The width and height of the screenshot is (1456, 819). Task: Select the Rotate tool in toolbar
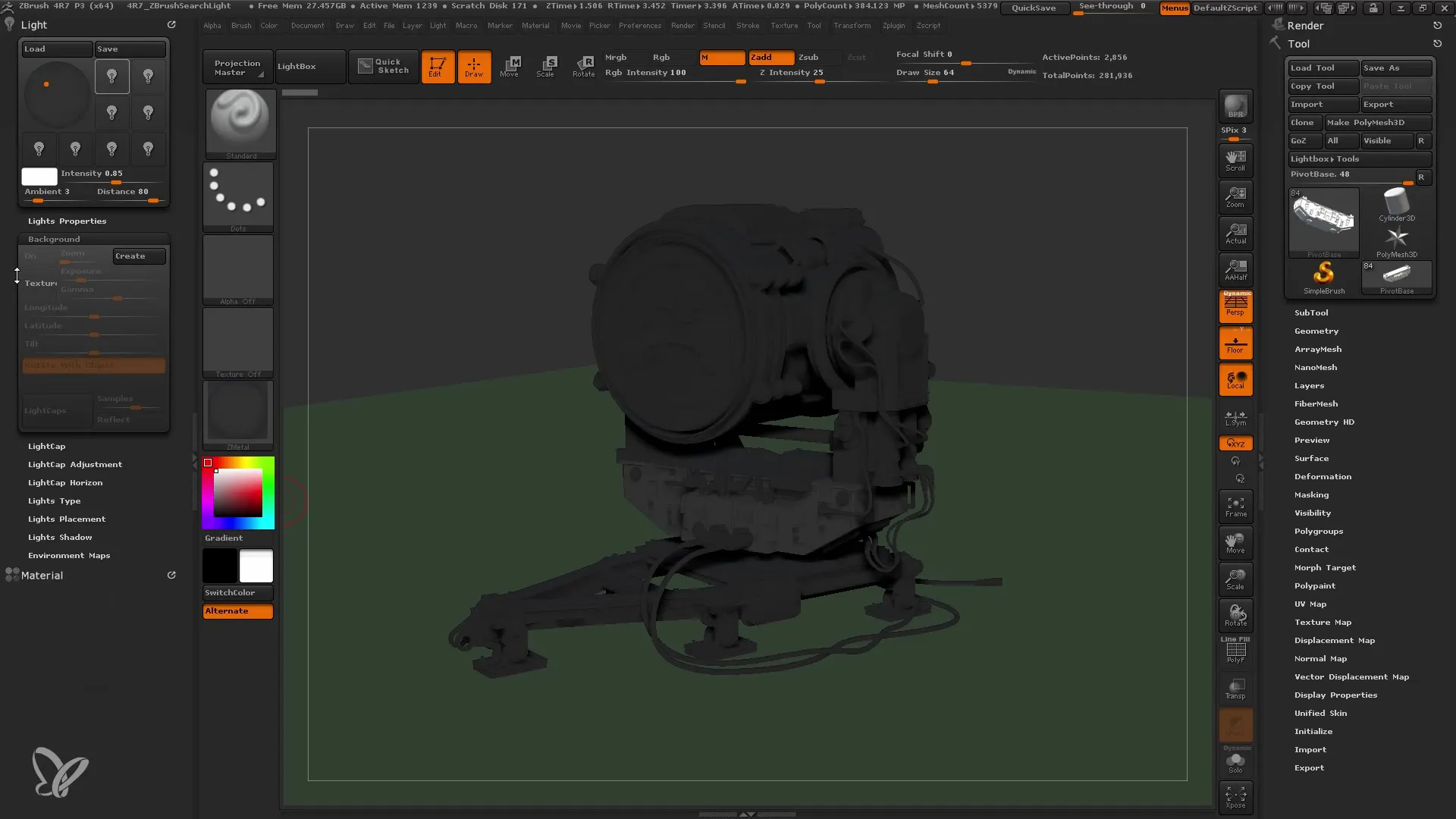coord(583,65)
